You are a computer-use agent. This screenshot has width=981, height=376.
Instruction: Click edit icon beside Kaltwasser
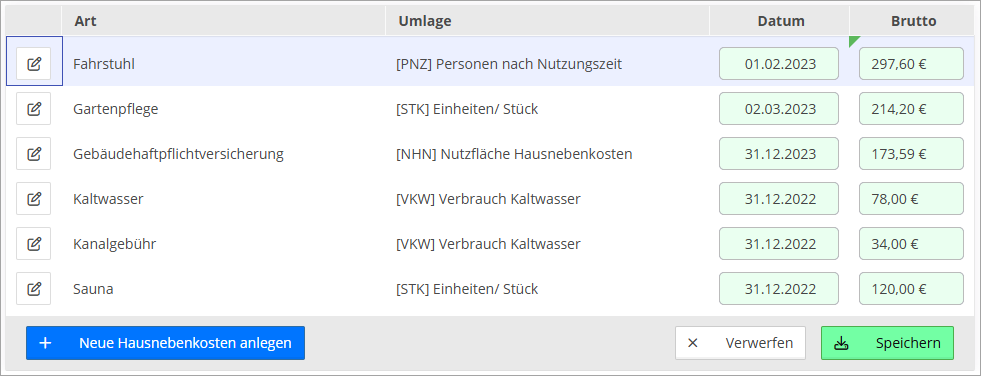(x=34, y=199)
